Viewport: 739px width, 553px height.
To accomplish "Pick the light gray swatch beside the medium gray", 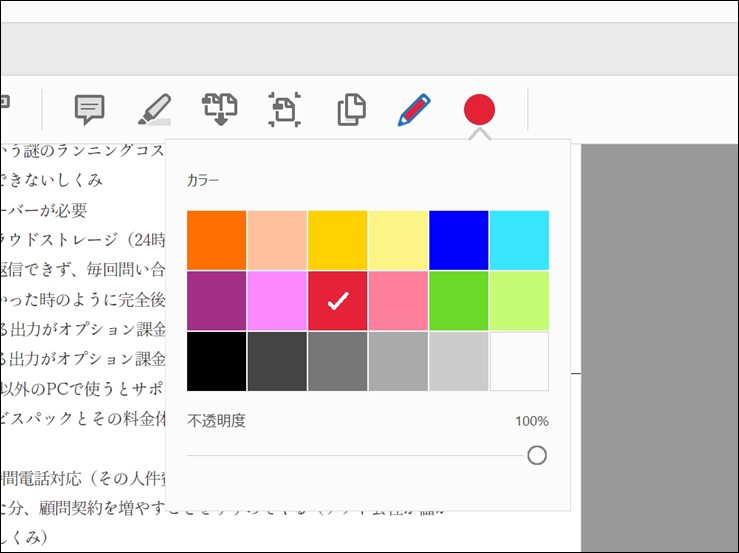I will (398, 362).
